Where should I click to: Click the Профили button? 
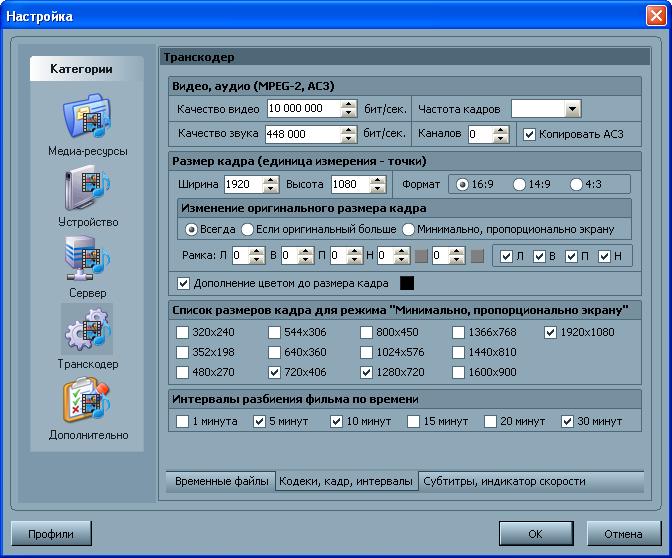pos(51,533)
